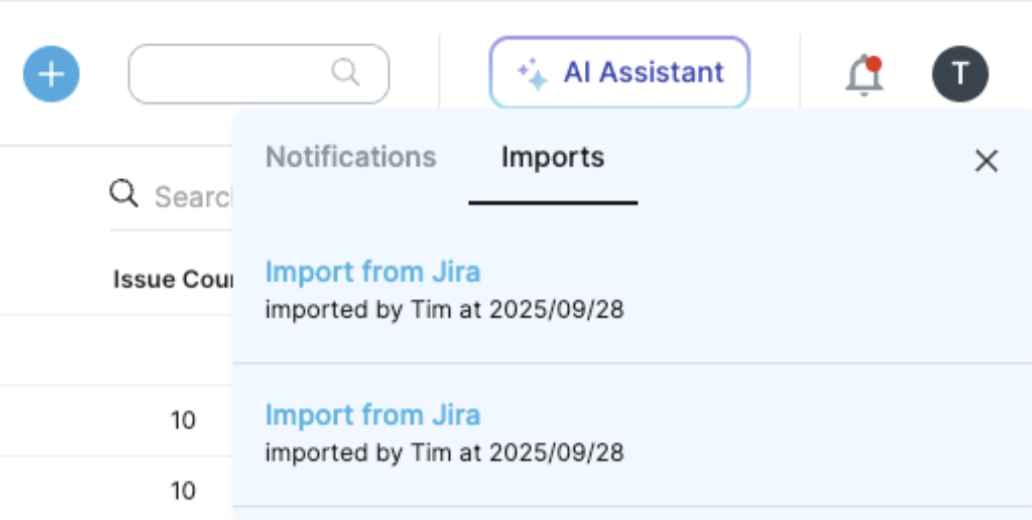Click the table search magnifier icon

[124, 194]
